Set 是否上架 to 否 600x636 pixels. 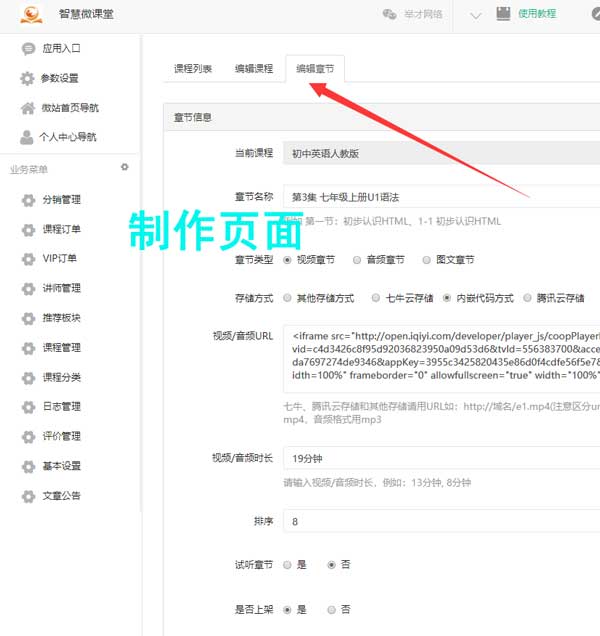pos(331,610)
